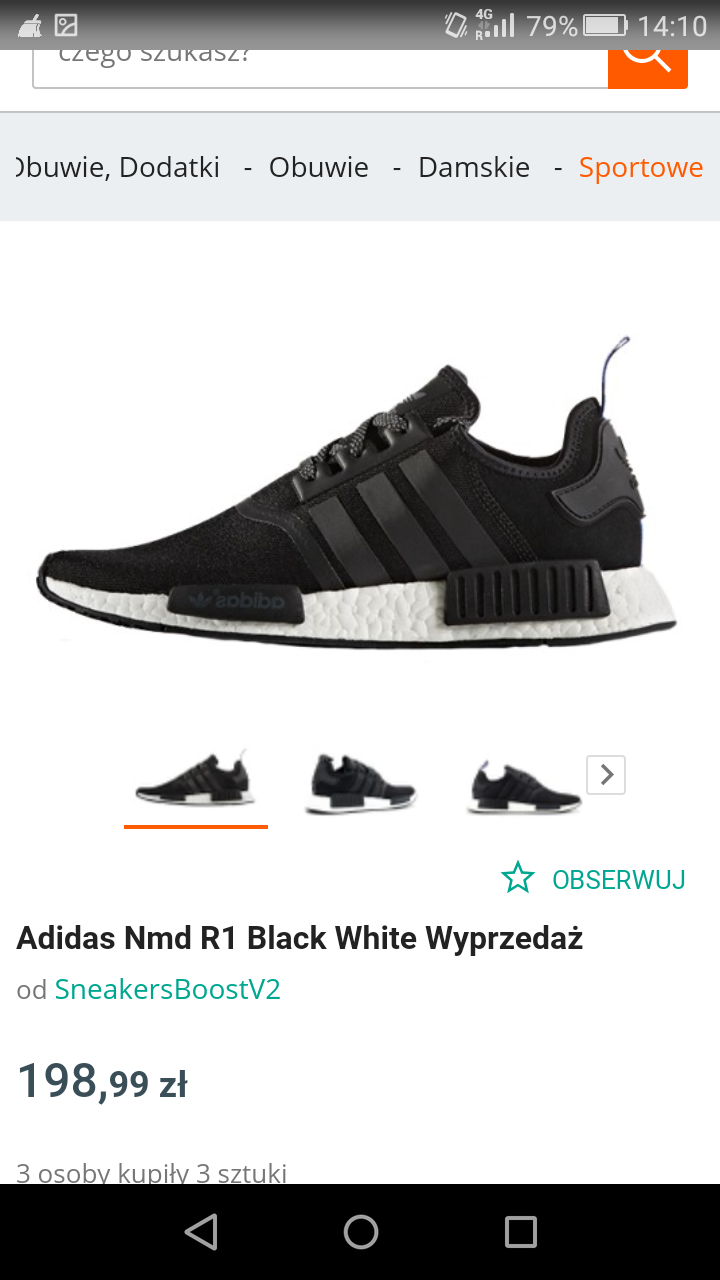
Task: Tap the star icon to watch item
Action: tap(518, 878)
